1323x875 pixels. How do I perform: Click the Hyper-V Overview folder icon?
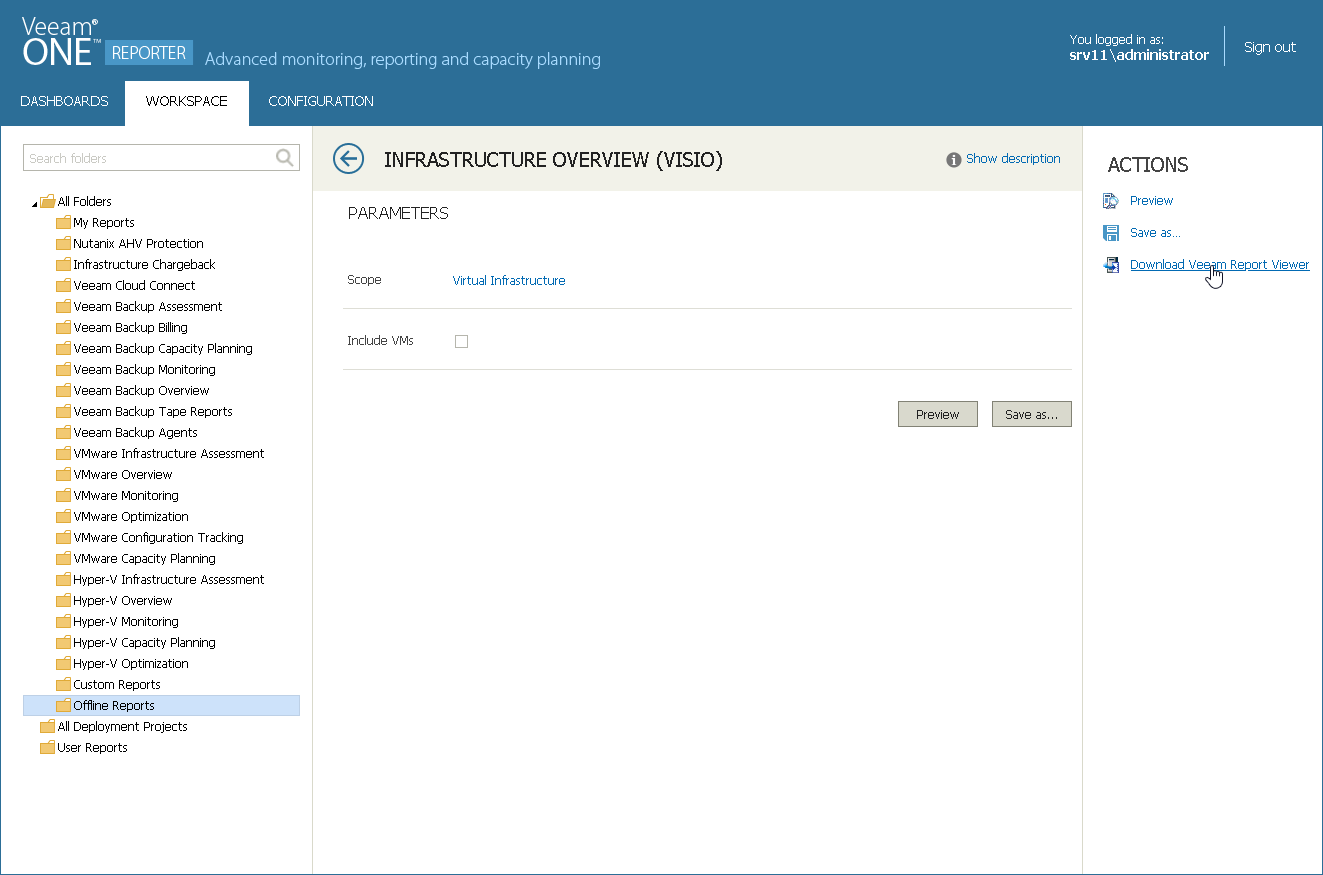click(x=63, y=600)
